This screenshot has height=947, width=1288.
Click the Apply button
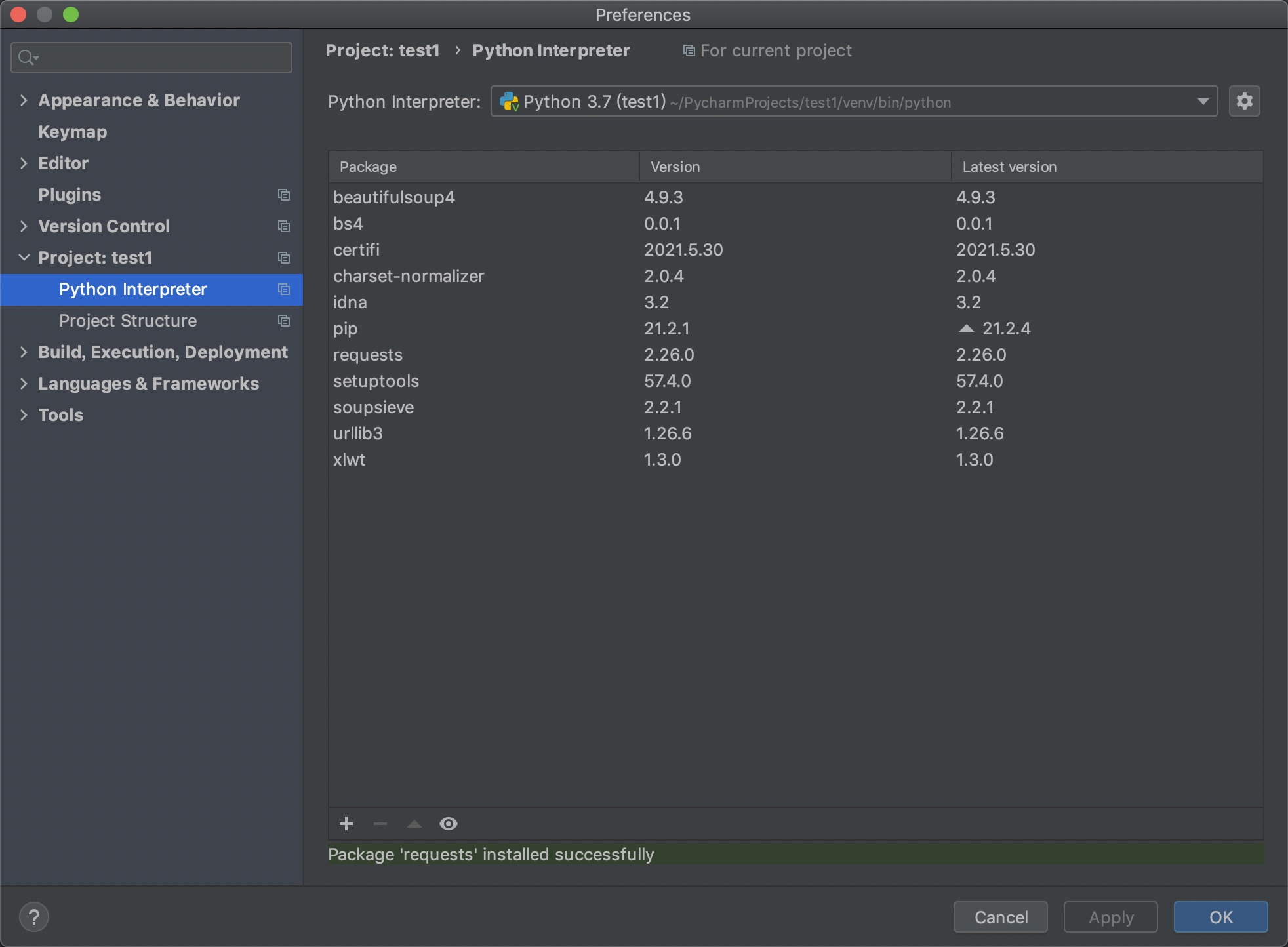1111,917
